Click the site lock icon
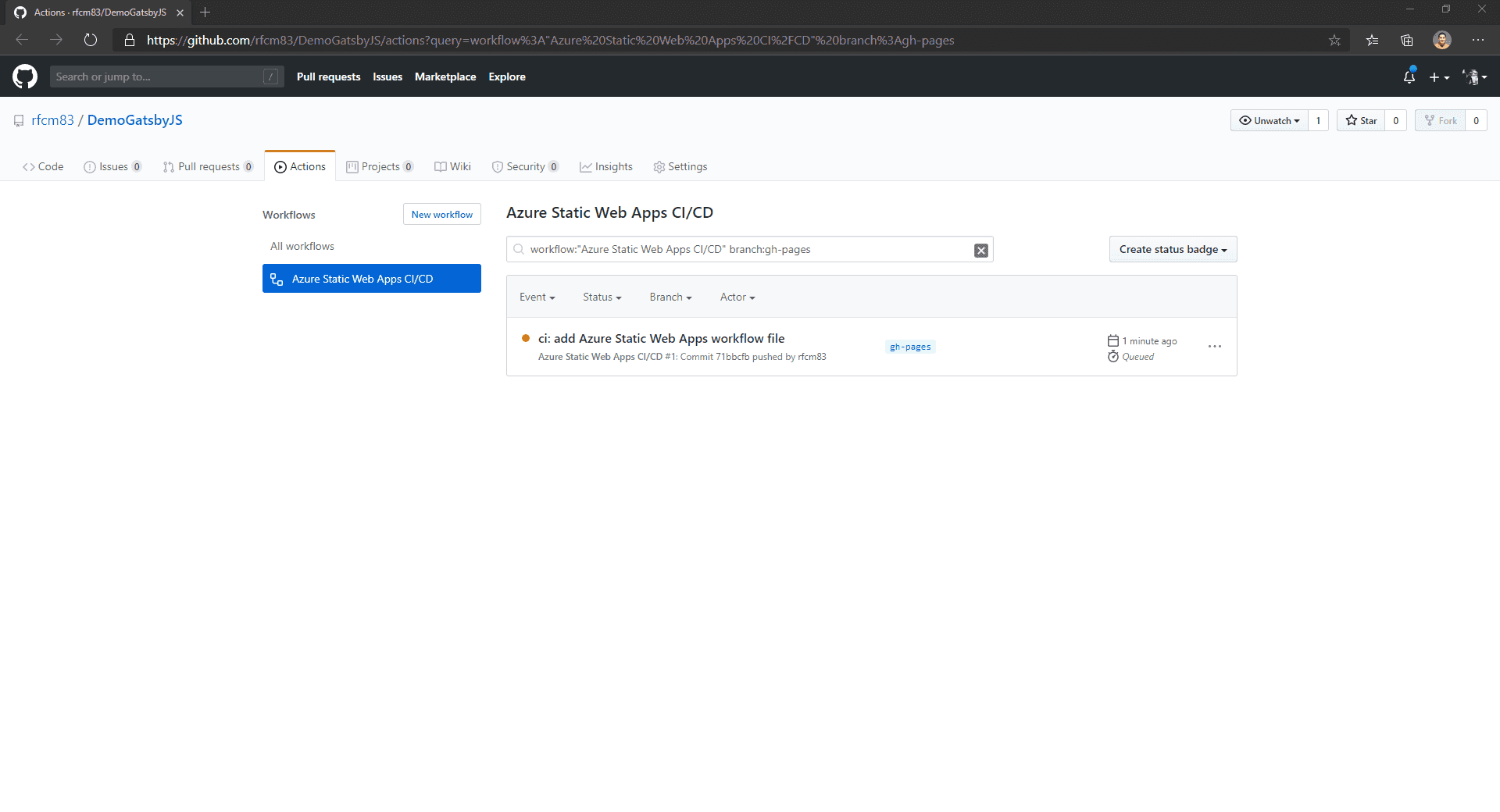1500x812 pixels. click(x=130, y=40)
